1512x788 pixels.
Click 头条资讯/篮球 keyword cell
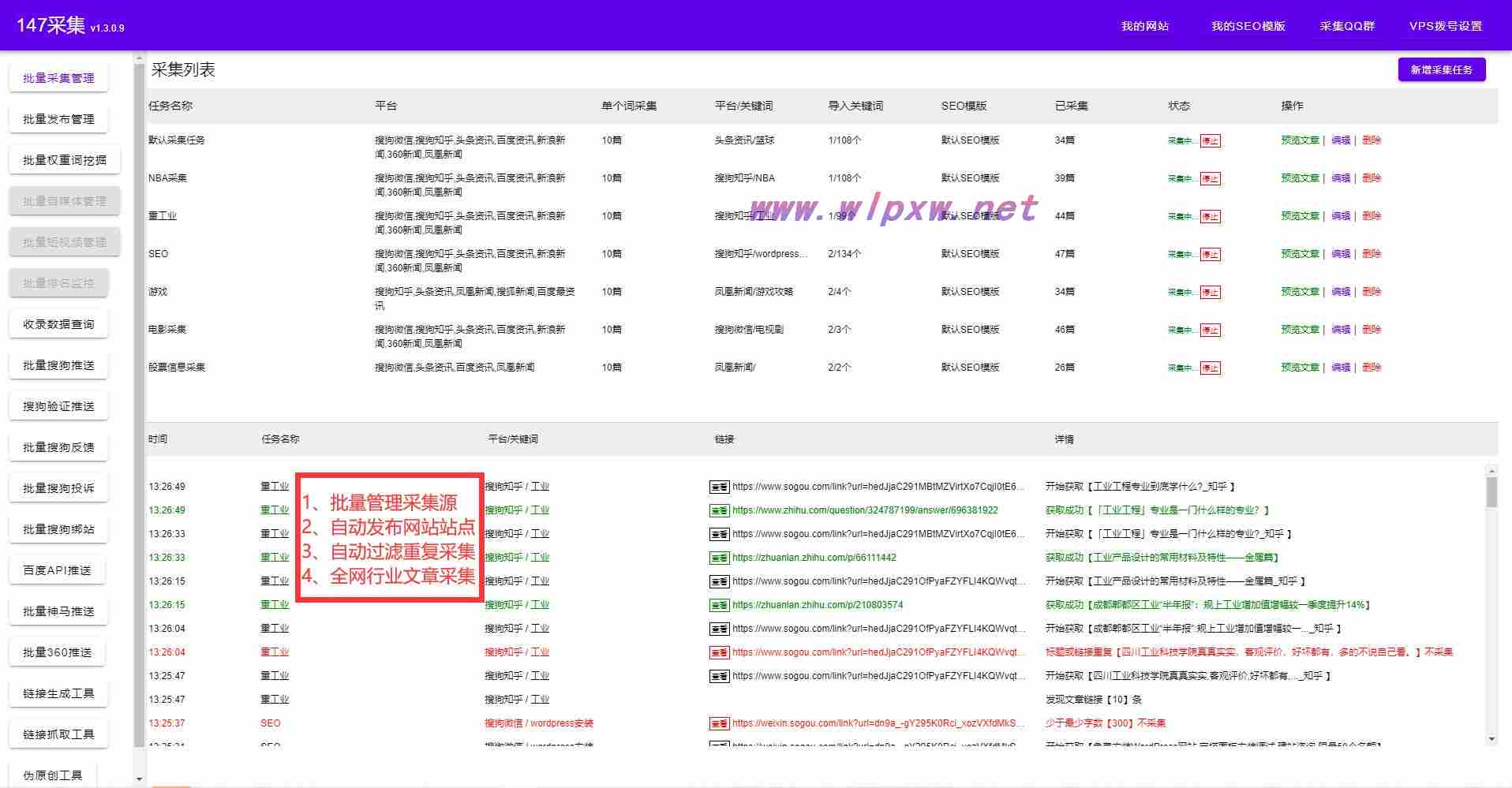744,140
